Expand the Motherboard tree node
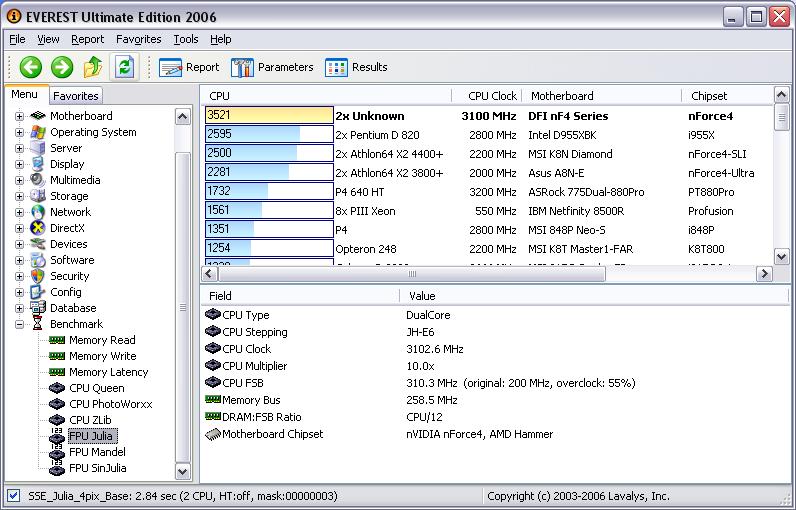This screenshot has height=510, width=796. pyautogui.click(x=19, y=116)
